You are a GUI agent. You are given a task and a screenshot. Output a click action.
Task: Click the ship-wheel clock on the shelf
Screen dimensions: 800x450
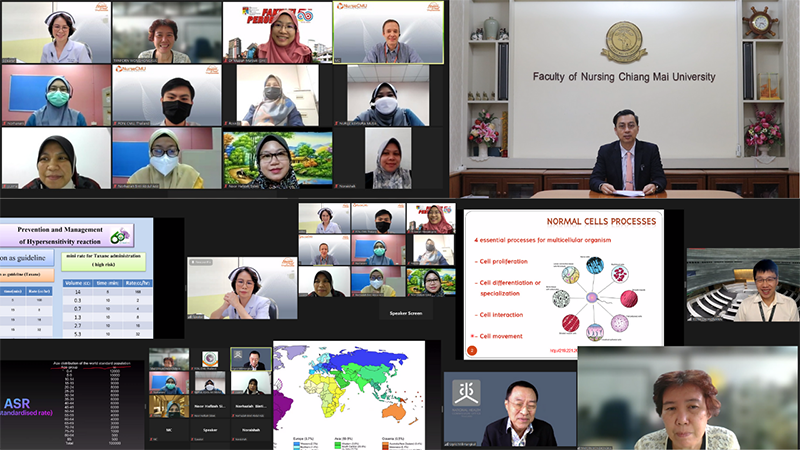pos(762,21)
